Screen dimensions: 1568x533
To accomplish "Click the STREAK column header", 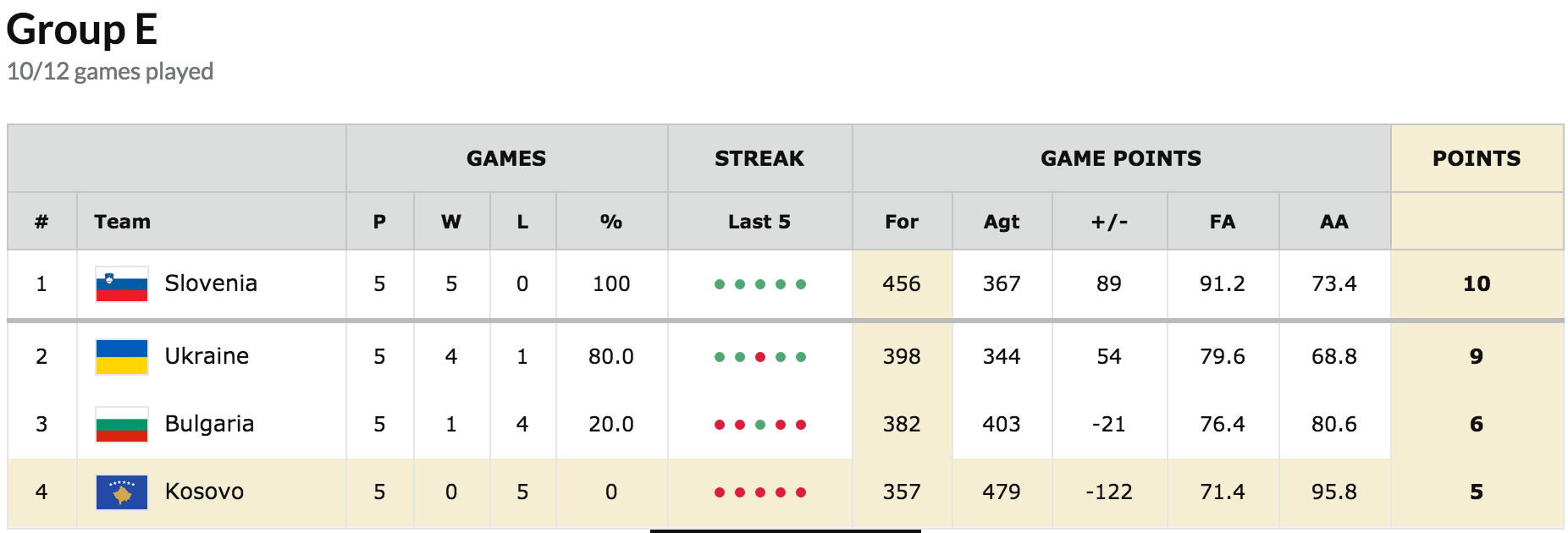I will click(759, 158).
